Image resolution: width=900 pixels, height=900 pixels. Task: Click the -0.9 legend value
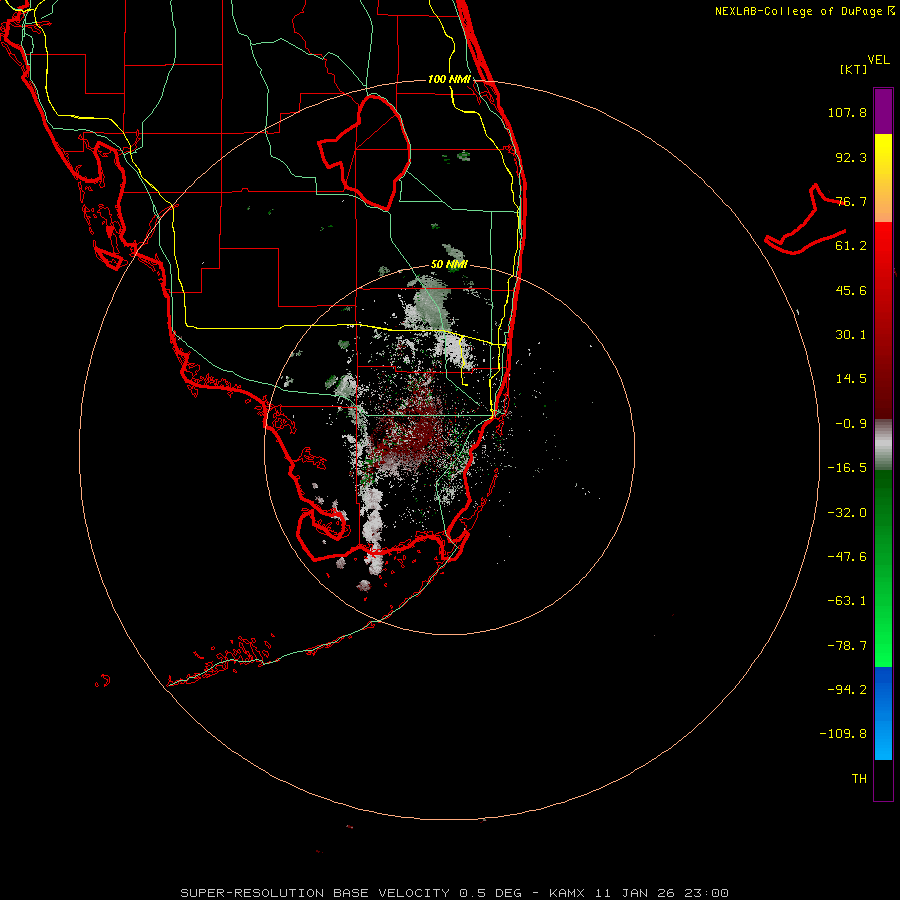pos(851,424)
